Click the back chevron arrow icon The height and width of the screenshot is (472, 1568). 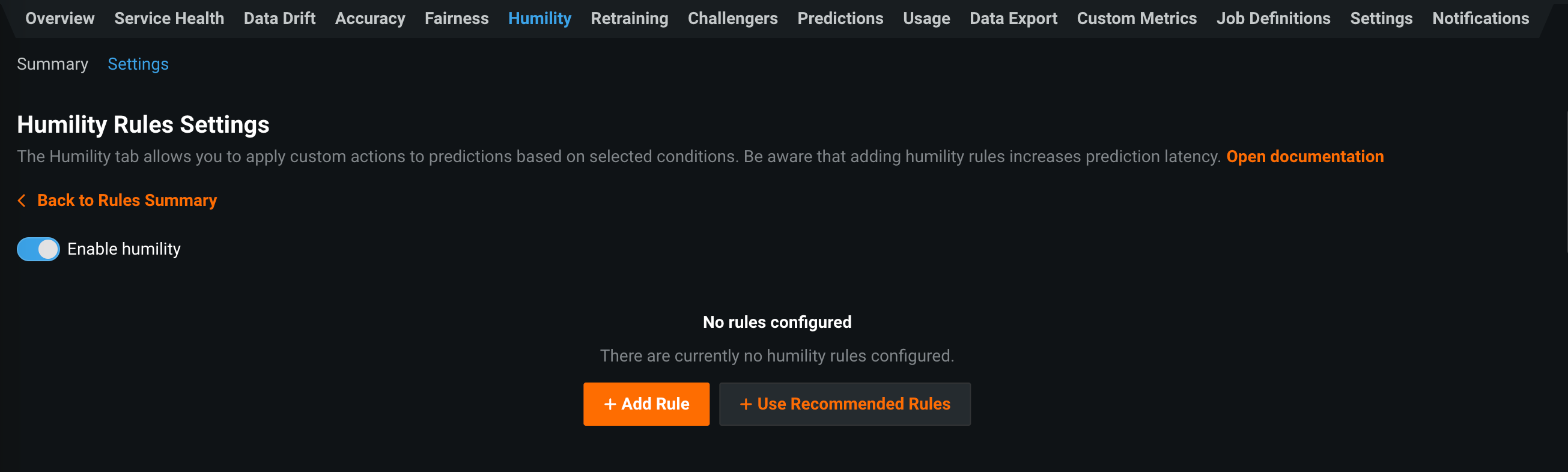[x=22, y=201]
